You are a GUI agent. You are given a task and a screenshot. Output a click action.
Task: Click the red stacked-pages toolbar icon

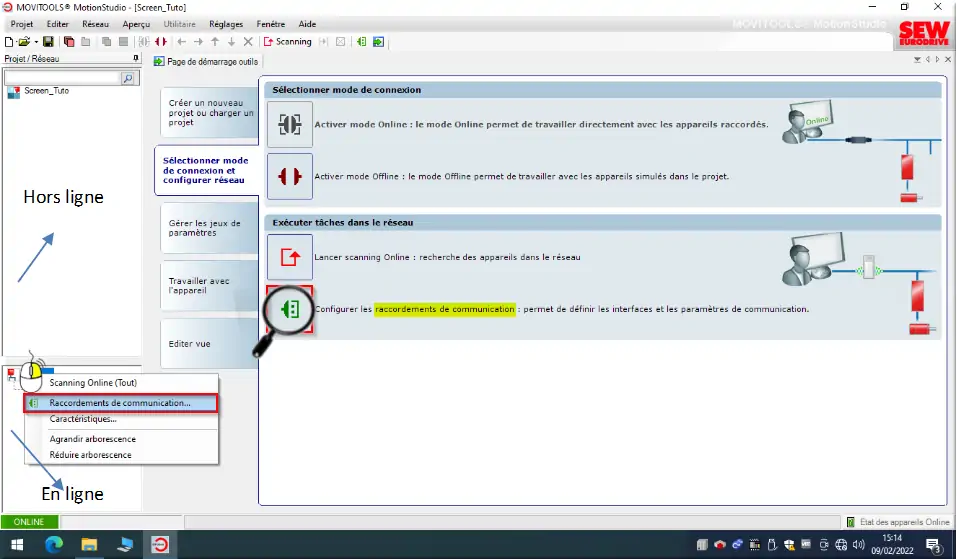coord(69,42)
